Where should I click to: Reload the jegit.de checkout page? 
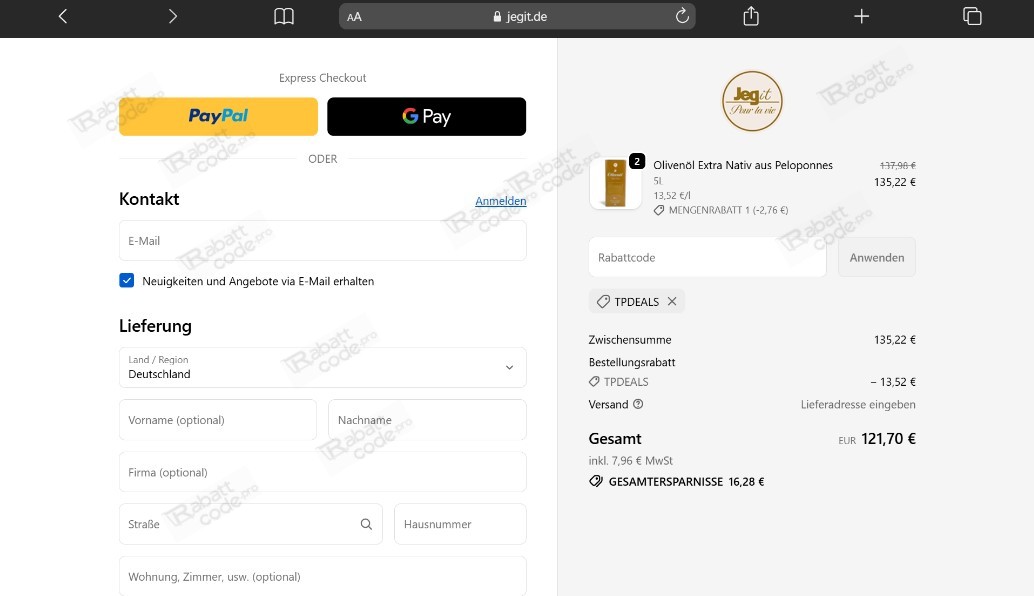682,16
